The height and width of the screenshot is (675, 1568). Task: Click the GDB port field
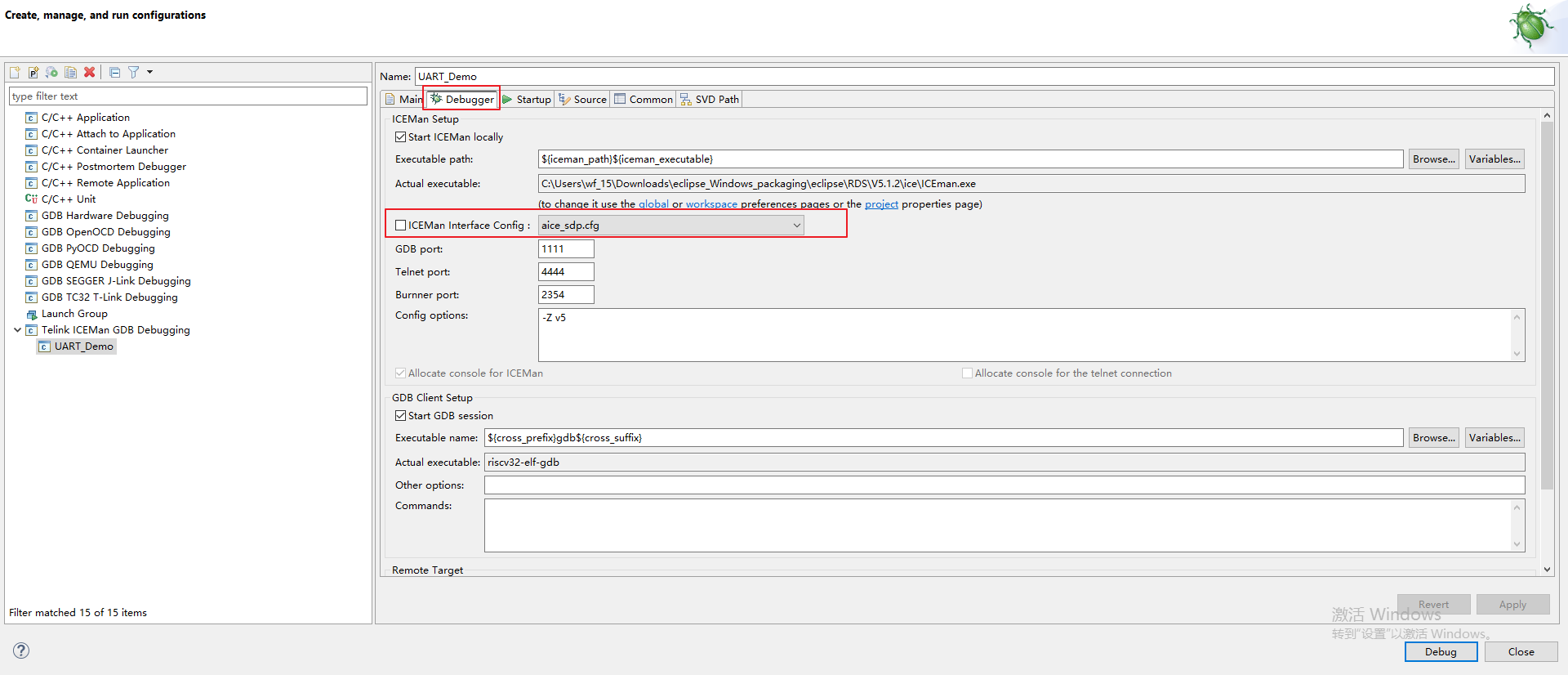click(566, 249)
